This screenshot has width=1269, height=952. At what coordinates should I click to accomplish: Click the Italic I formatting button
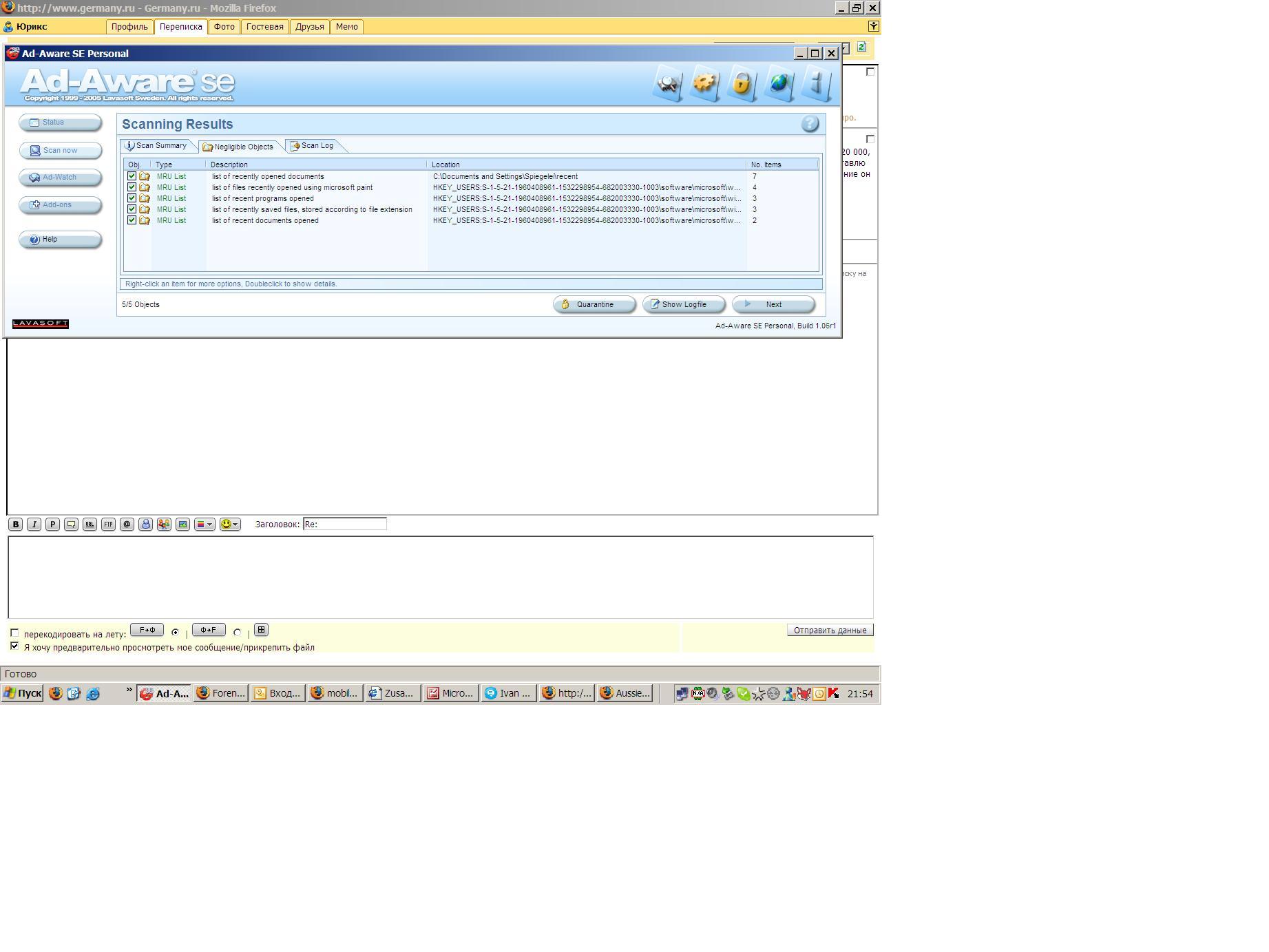[34, 525]
